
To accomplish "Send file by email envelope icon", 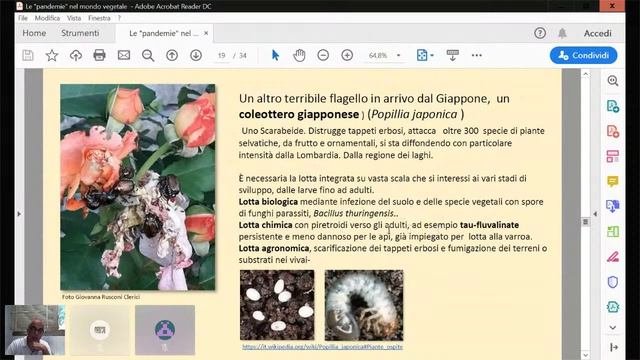I will 124,55.
